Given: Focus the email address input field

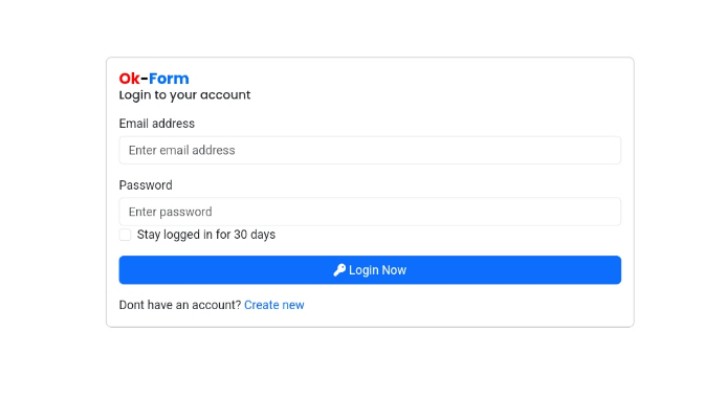Looking at the screenshot, I should pos(369,150).
